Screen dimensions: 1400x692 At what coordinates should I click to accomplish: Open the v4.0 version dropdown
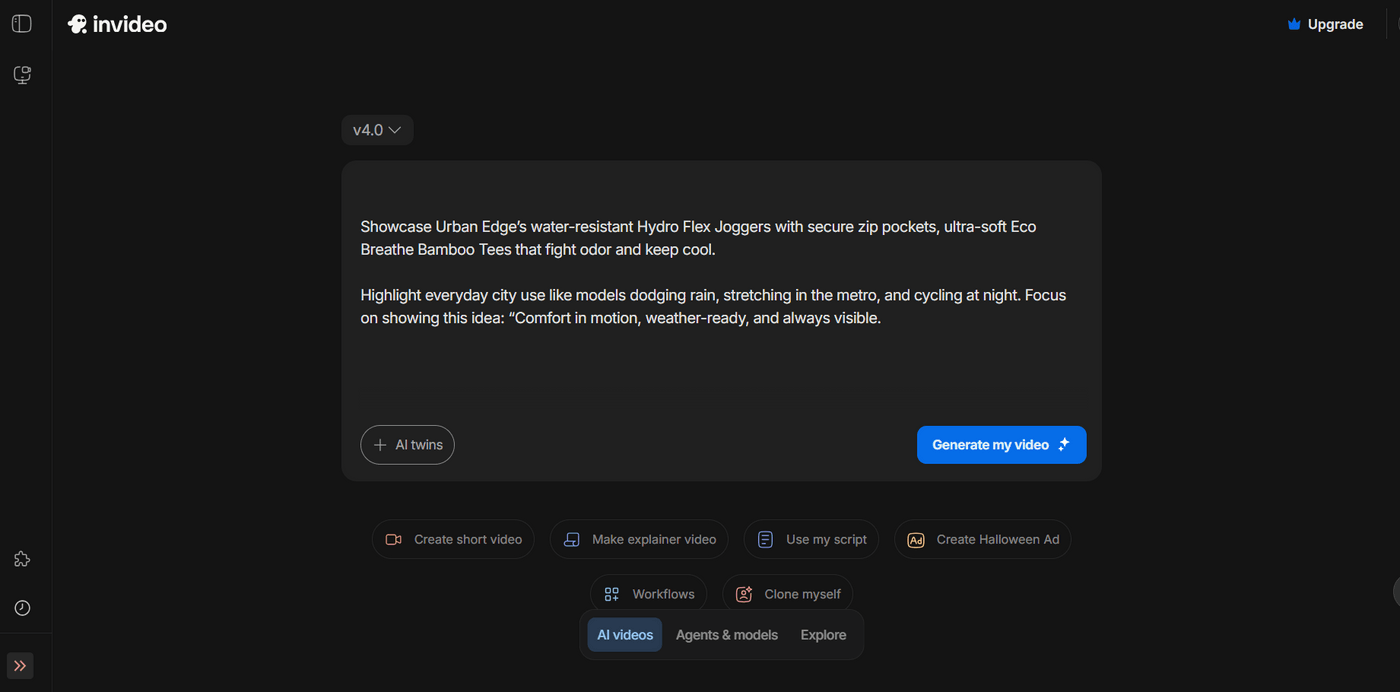click(x=377, y=130)
